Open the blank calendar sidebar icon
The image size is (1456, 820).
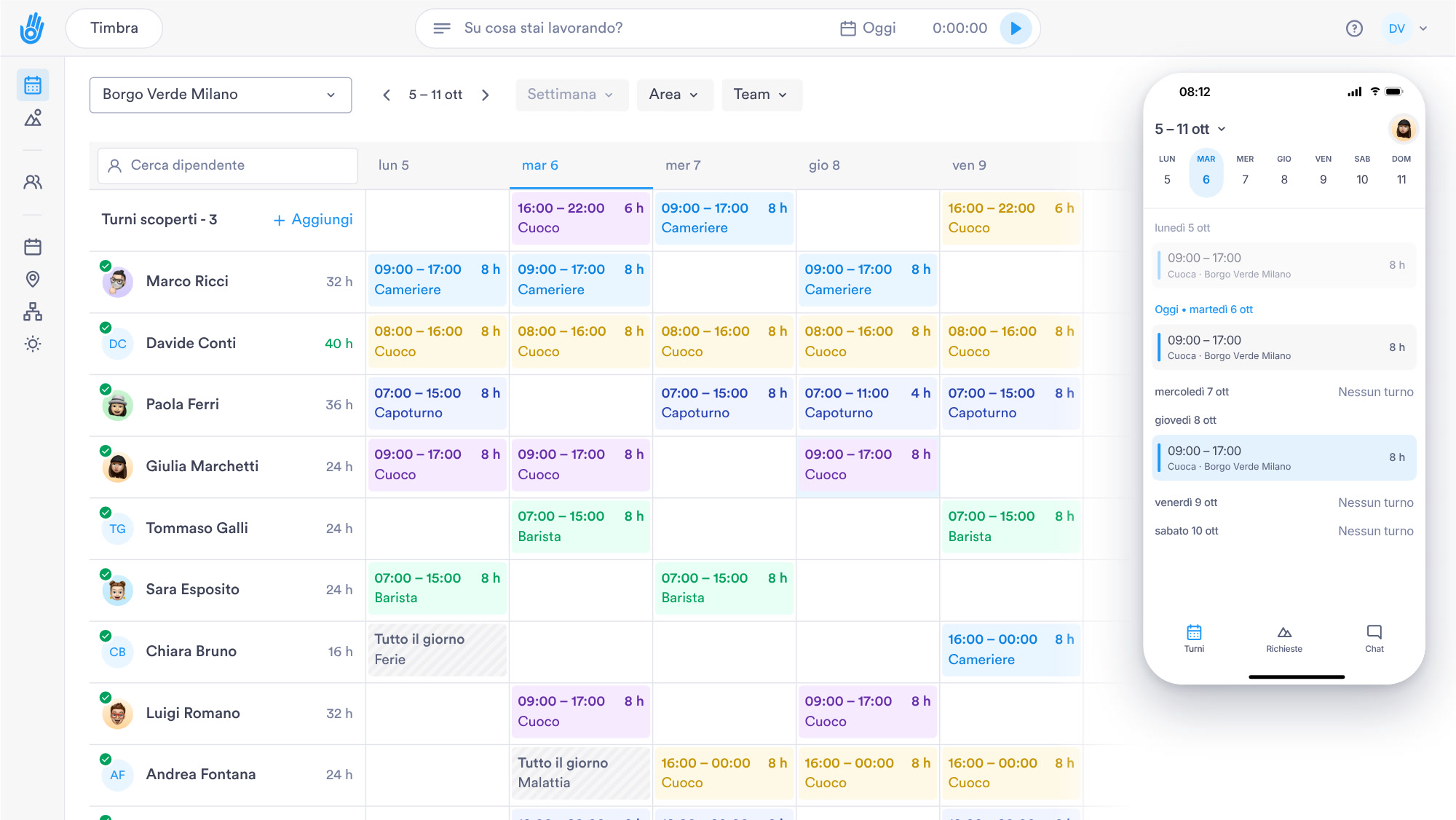(x=33, y=247)
